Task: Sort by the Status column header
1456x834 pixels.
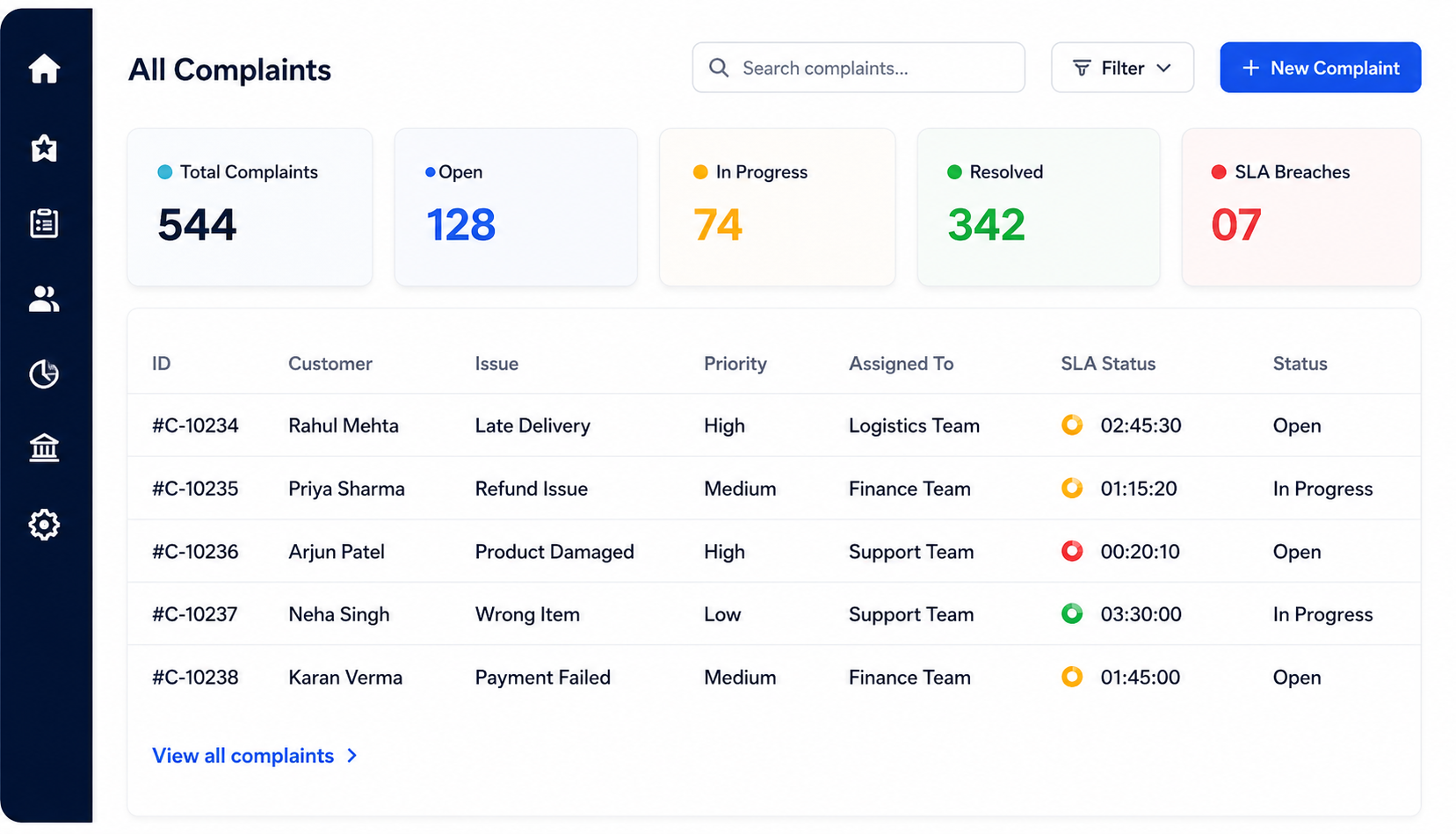Action: (x=1300, y=364)
